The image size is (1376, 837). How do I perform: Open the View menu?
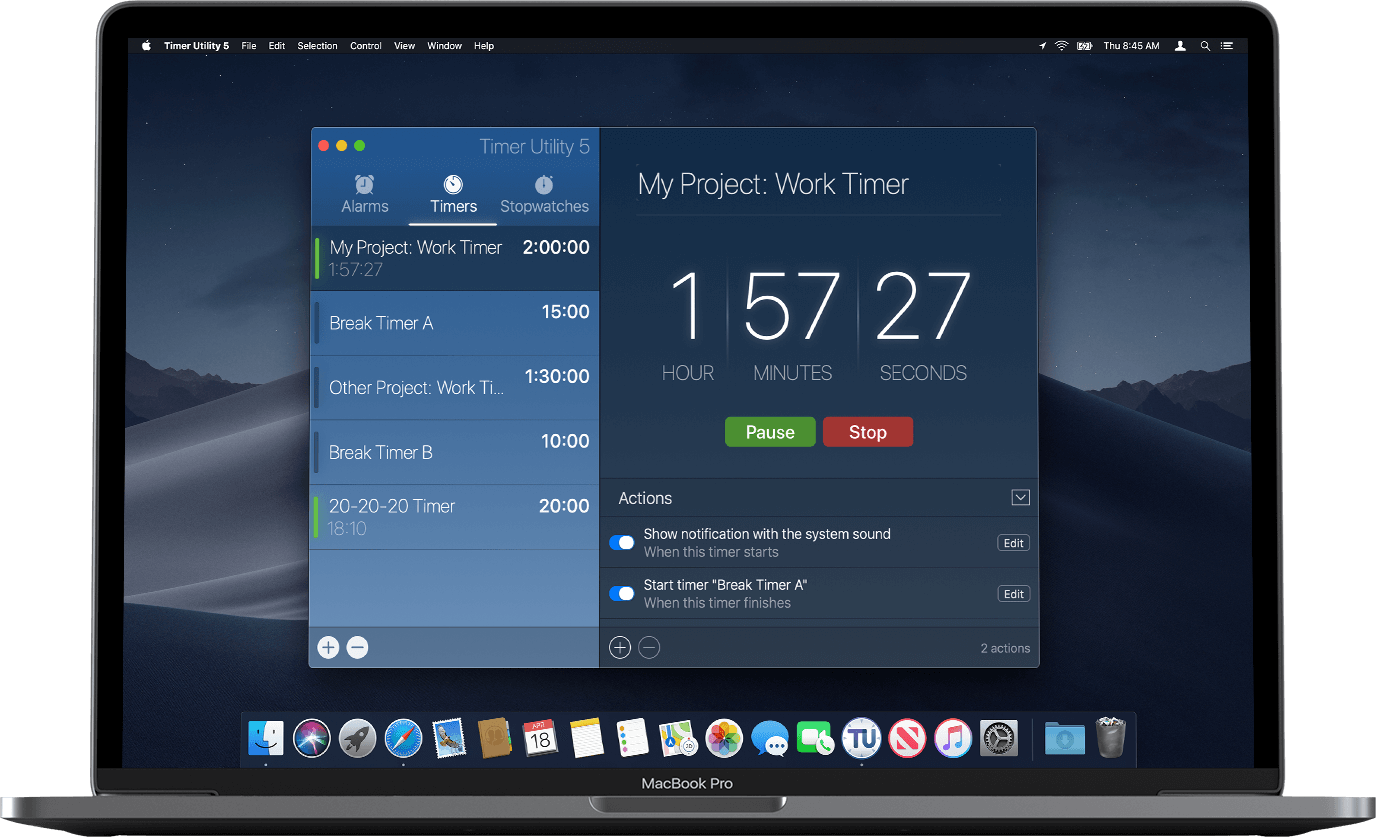[405, 46]
